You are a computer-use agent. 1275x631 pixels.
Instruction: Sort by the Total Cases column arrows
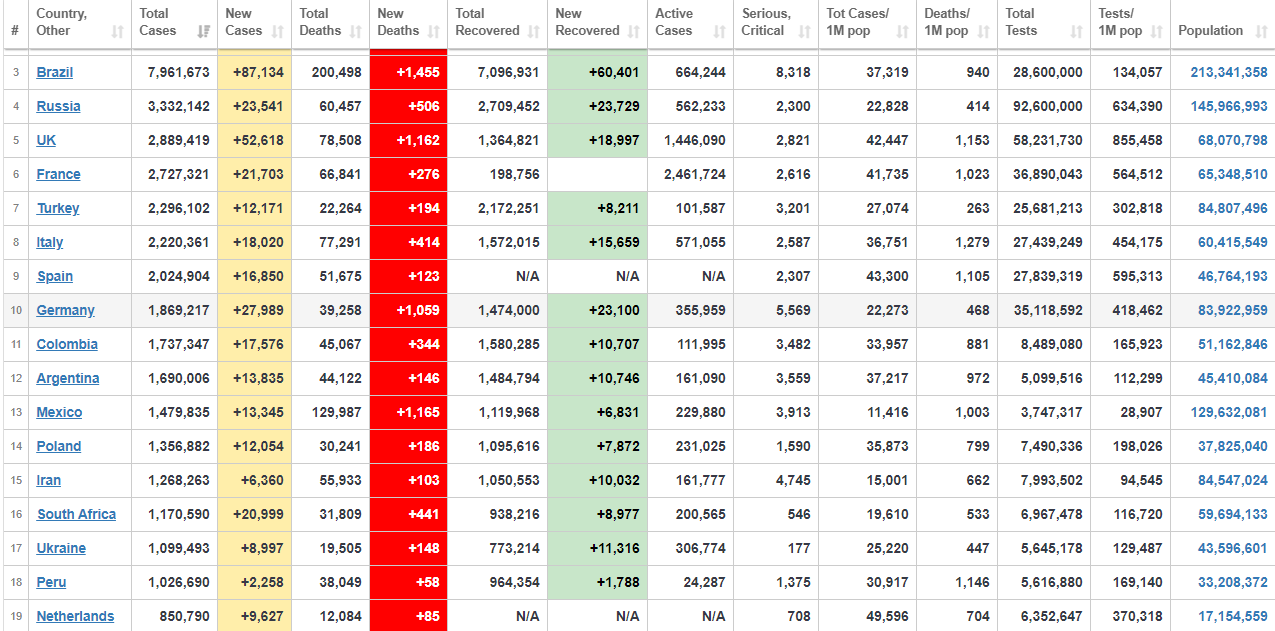pos(205,31)
